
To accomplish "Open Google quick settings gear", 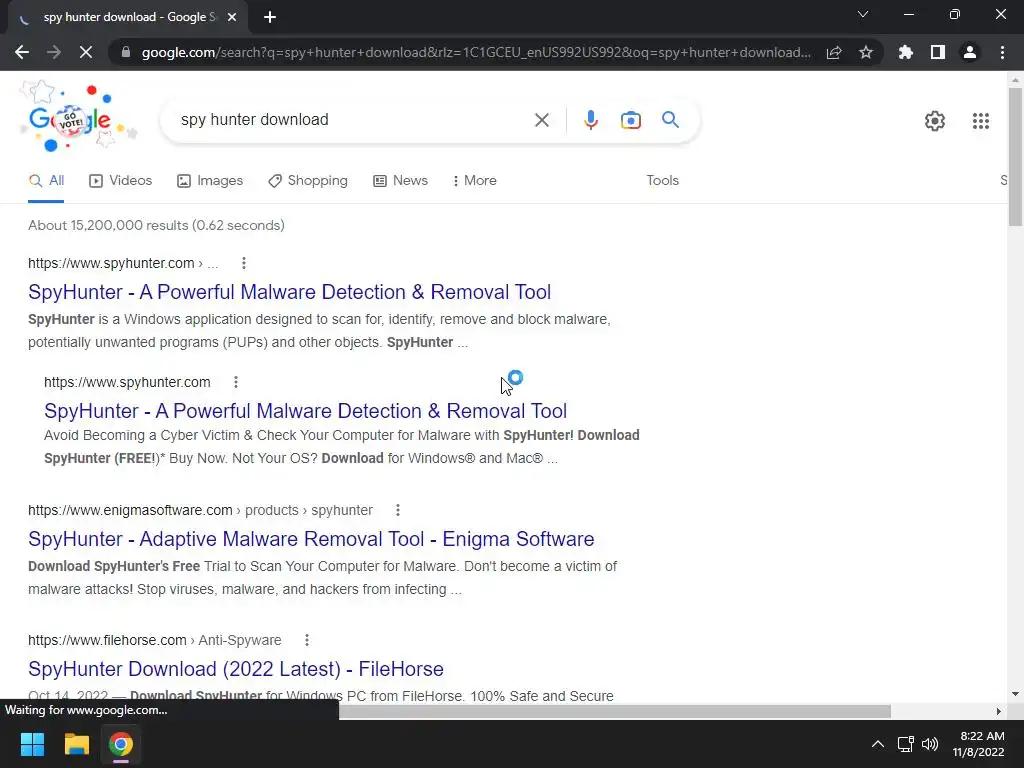I will [935, 121].
